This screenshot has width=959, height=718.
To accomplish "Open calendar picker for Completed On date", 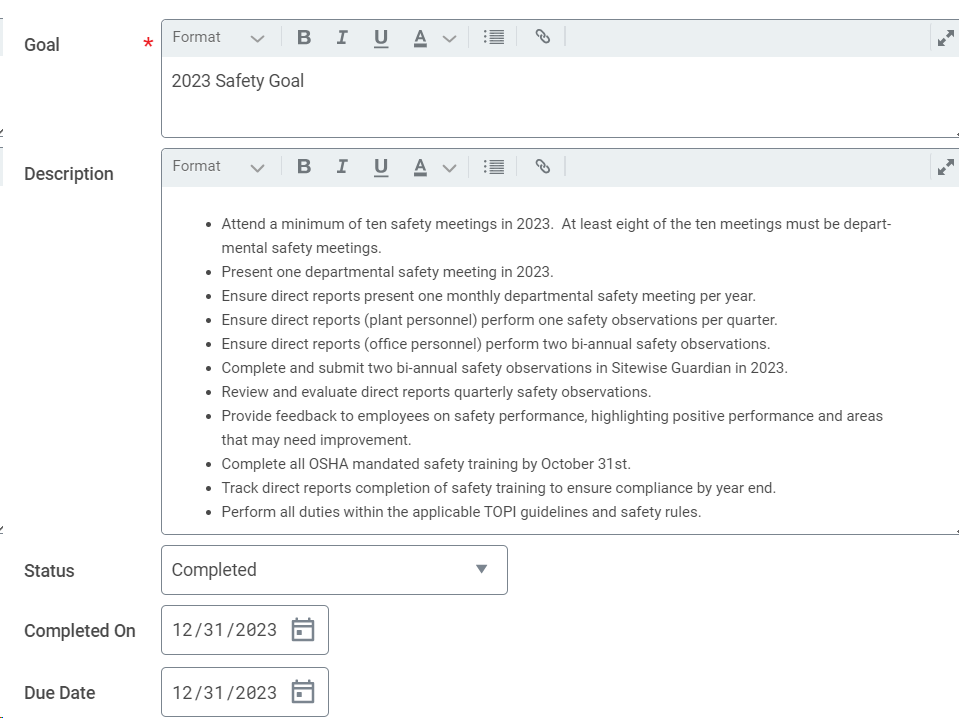I will coord(303,630).
